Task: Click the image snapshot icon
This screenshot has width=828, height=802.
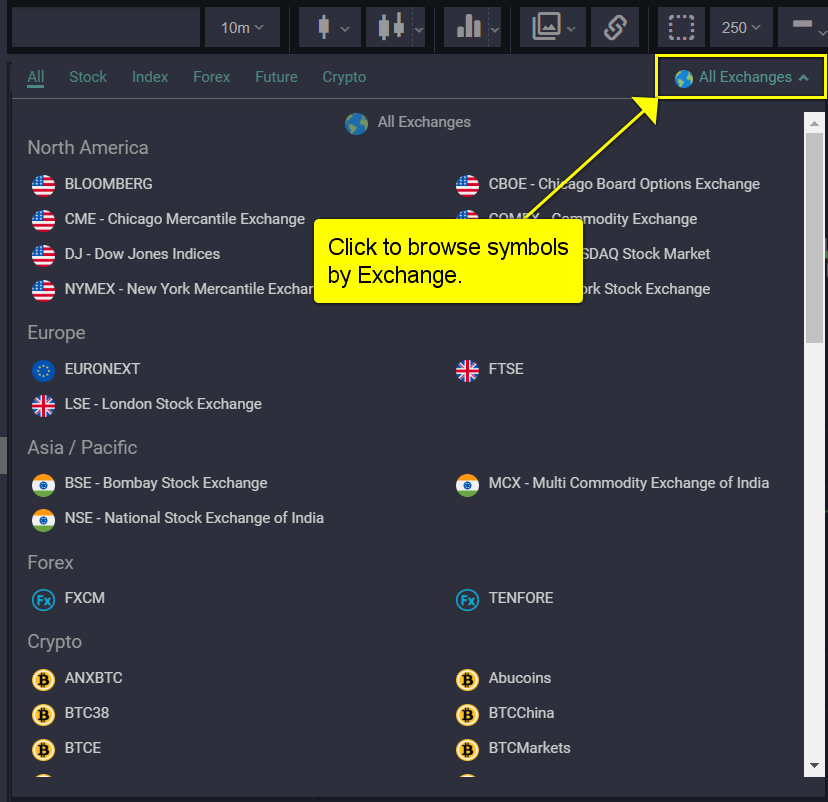Action: click(546, 26)
